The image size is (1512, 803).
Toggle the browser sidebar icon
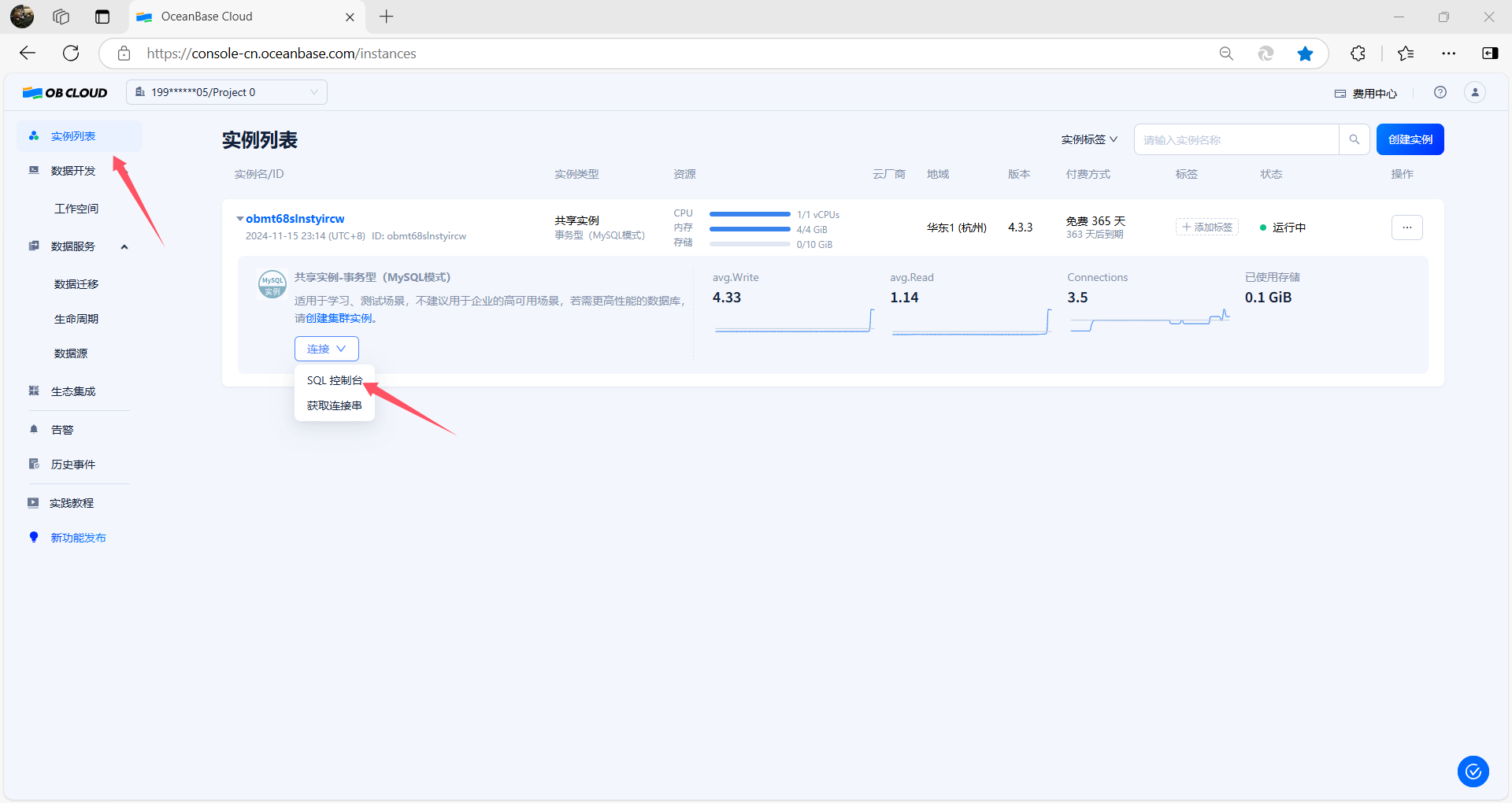point(1490,53)
